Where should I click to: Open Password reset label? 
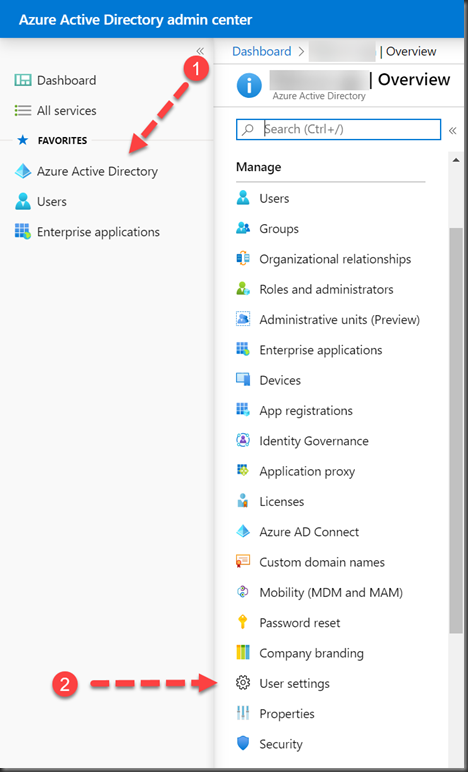pos(300,622)
